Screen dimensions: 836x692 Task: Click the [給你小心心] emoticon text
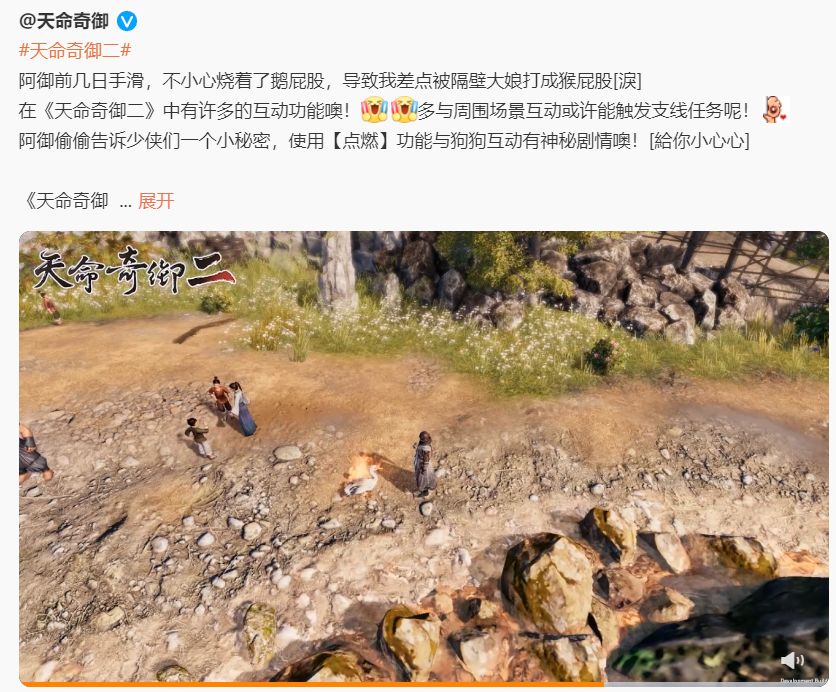700,141
